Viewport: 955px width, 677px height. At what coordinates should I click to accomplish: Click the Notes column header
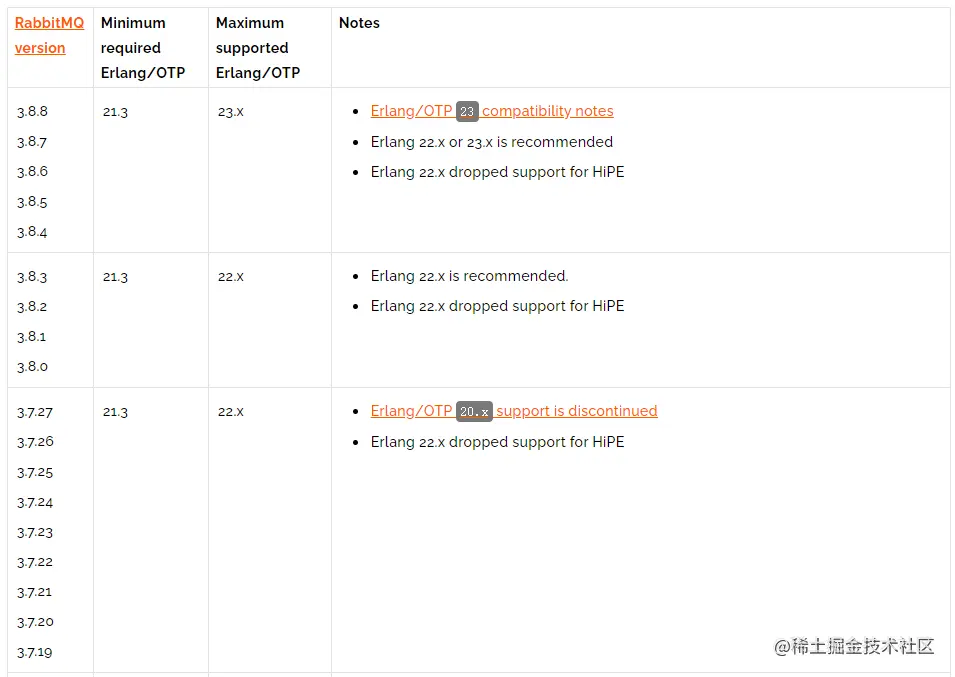click(359, 22)
